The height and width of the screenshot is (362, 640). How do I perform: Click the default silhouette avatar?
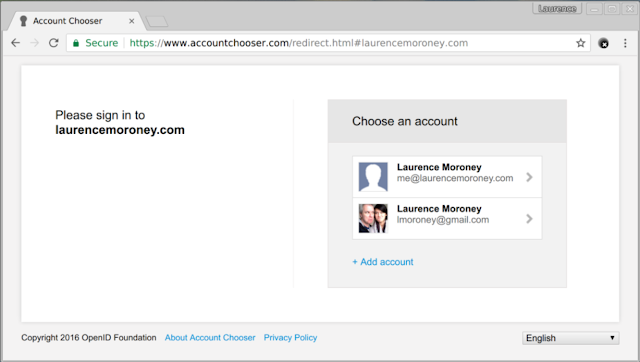(373, 177)
